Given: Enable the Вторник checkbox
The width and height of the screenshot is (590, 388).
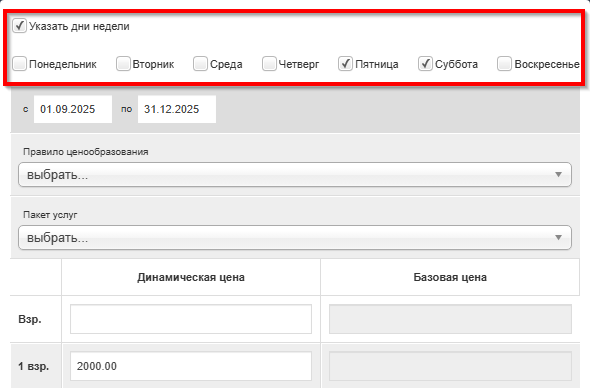Looking at the screenshot, I should [123, 64].
